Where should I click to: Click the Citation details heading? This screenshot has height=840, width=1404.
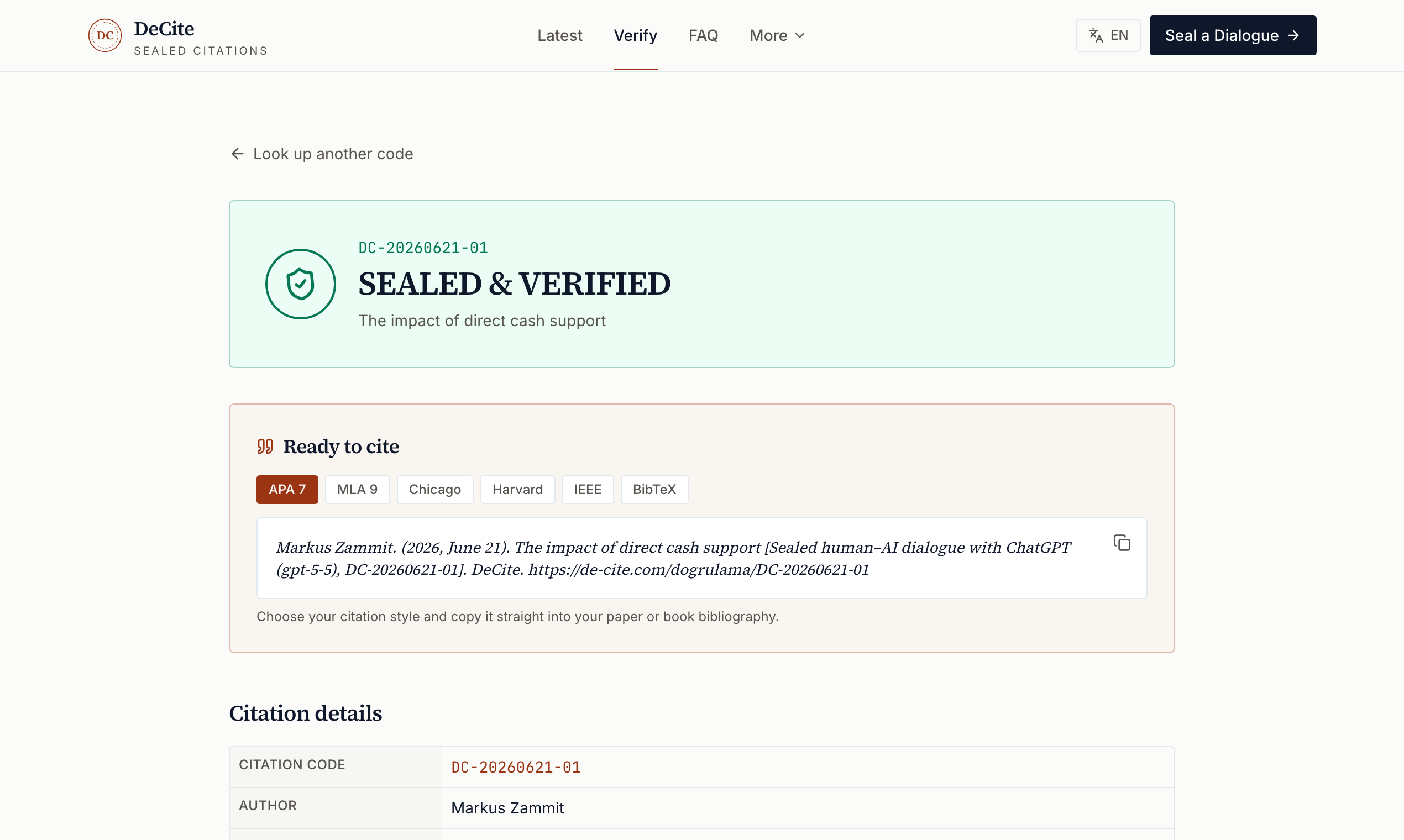click(x=305, y=713)
